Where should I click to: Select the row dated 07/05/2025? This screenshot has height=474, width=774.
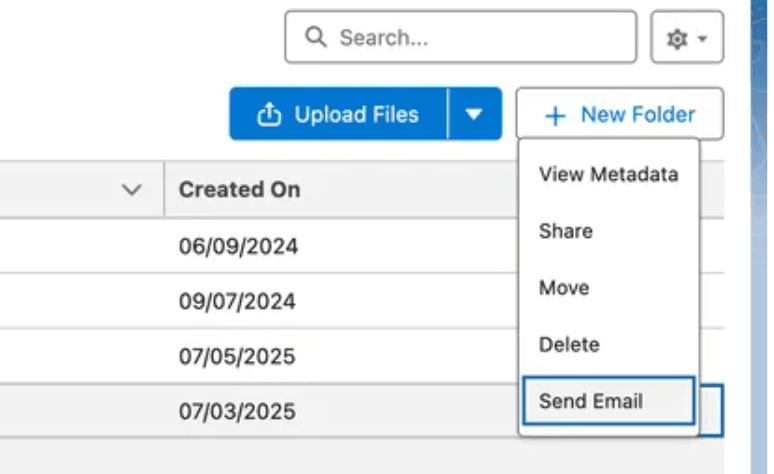coord(239,356)
